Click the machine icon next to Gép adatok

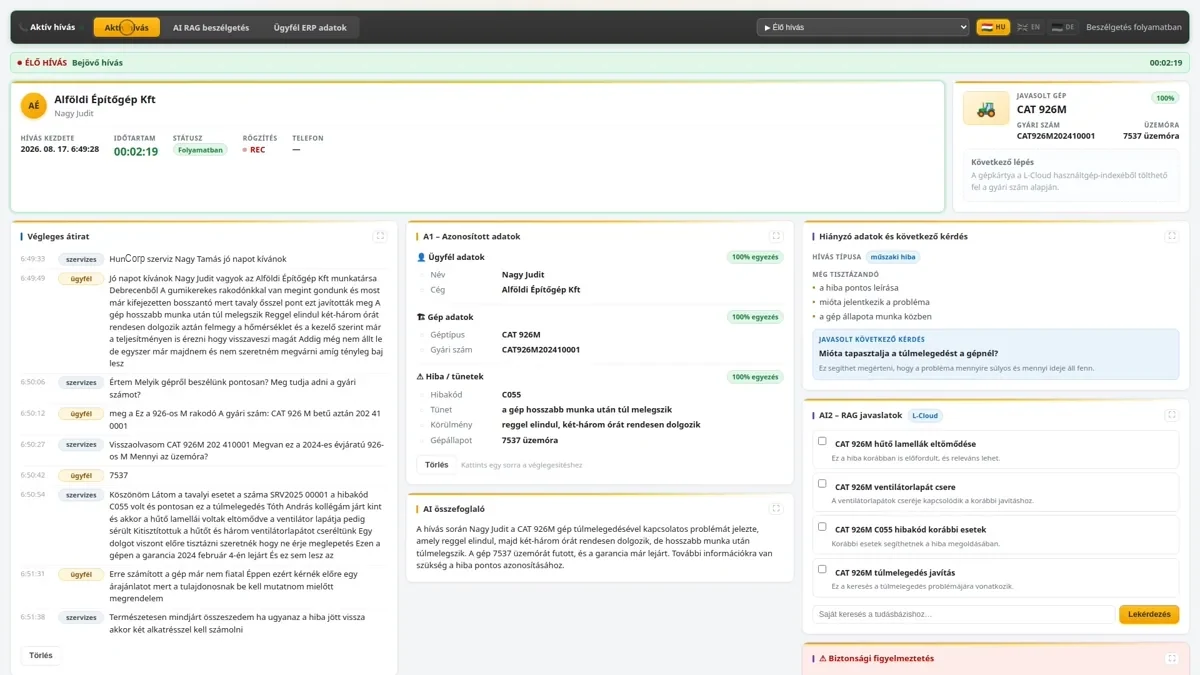421,317
